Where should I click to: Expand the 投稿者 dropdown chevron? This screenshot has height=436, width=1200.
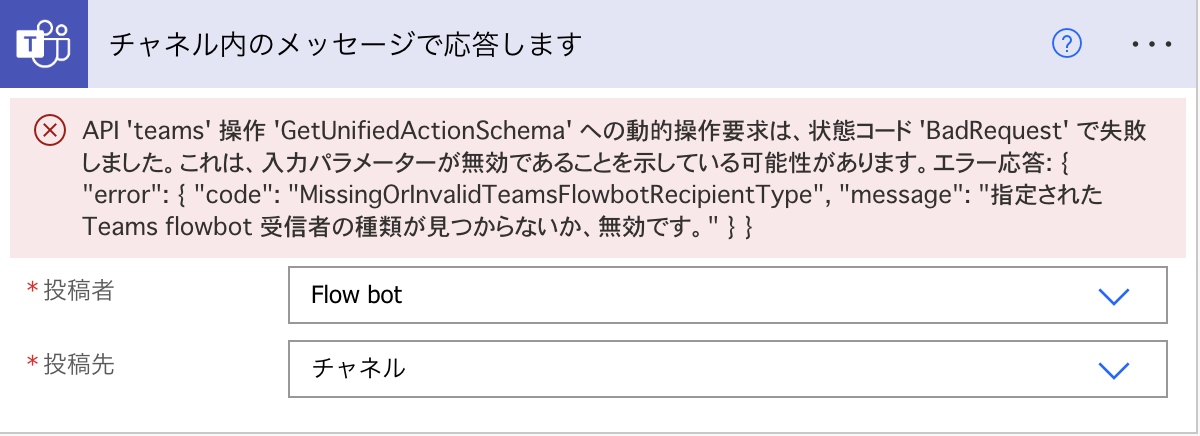click(x=1113, y=296)
